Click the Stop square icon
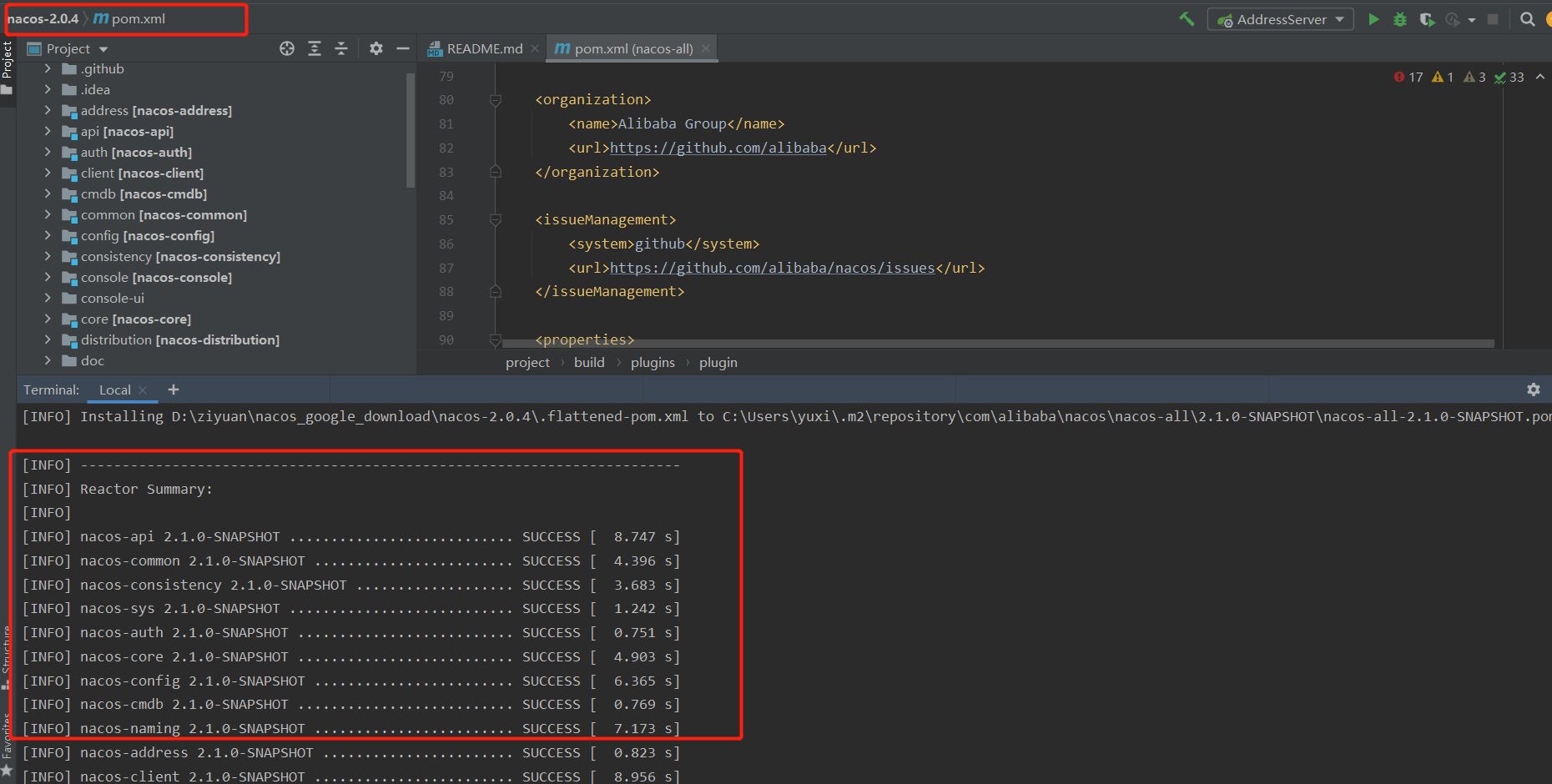This screenshot has height=784, width=1552. (1493, 19)
